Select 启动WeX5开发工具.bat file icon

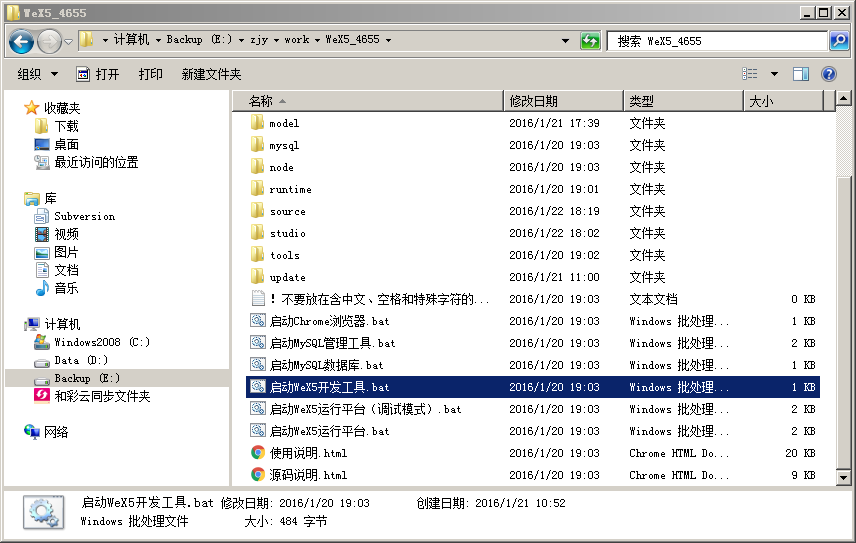click(258, 386)
